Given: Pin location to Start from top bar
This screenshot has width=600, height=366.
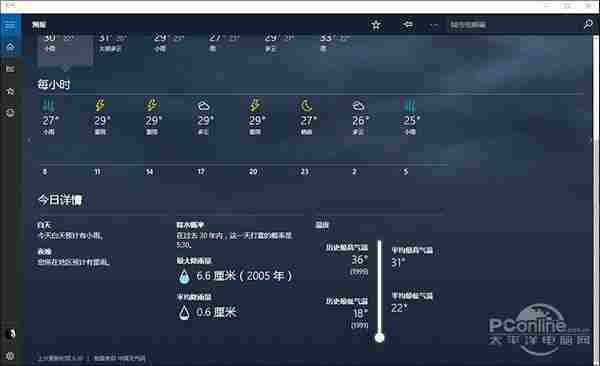Looking at the screenshot, I should (x=407, y=25).
